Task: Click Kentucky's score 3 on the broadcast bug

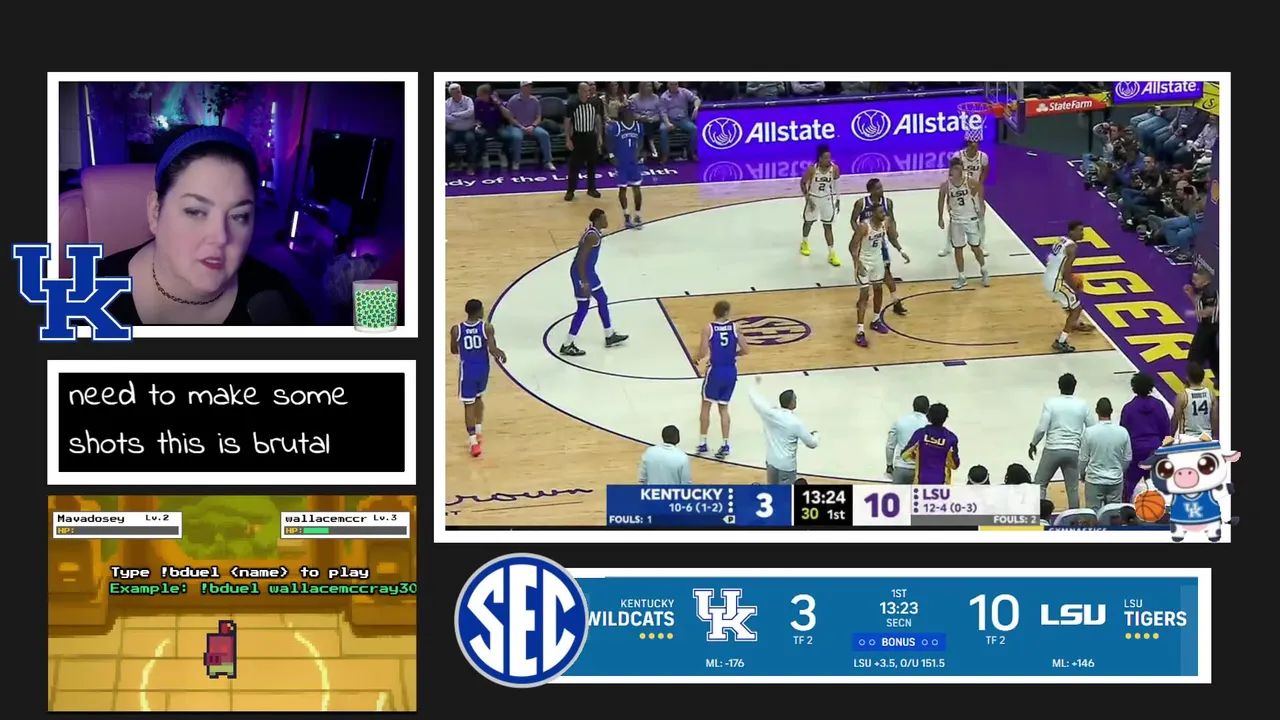Action: (764, 506)
